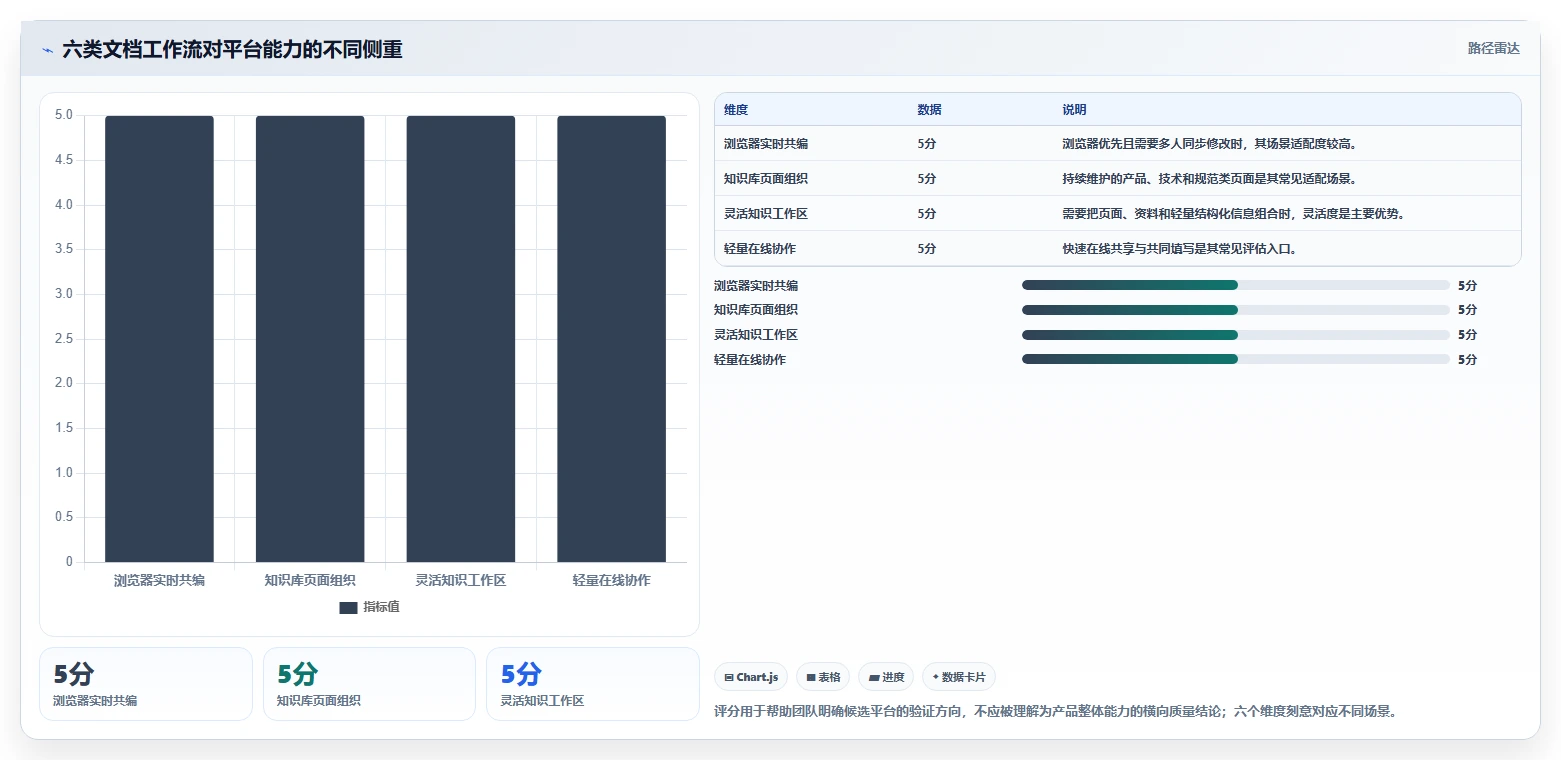Click the 指标值 legend label

[x=381, y=607]
